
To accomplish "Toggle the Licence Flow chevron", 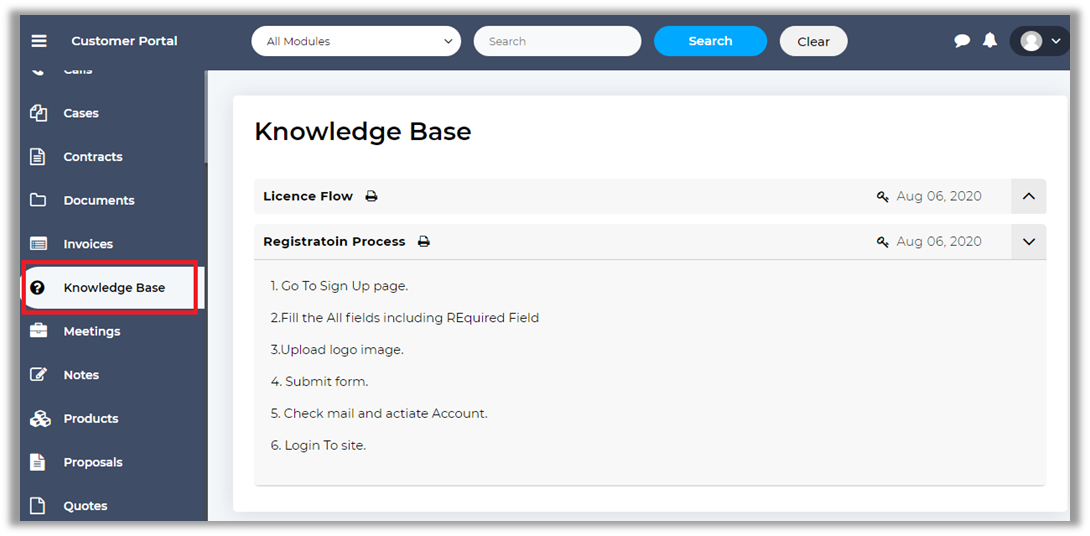I will 1028,197.
